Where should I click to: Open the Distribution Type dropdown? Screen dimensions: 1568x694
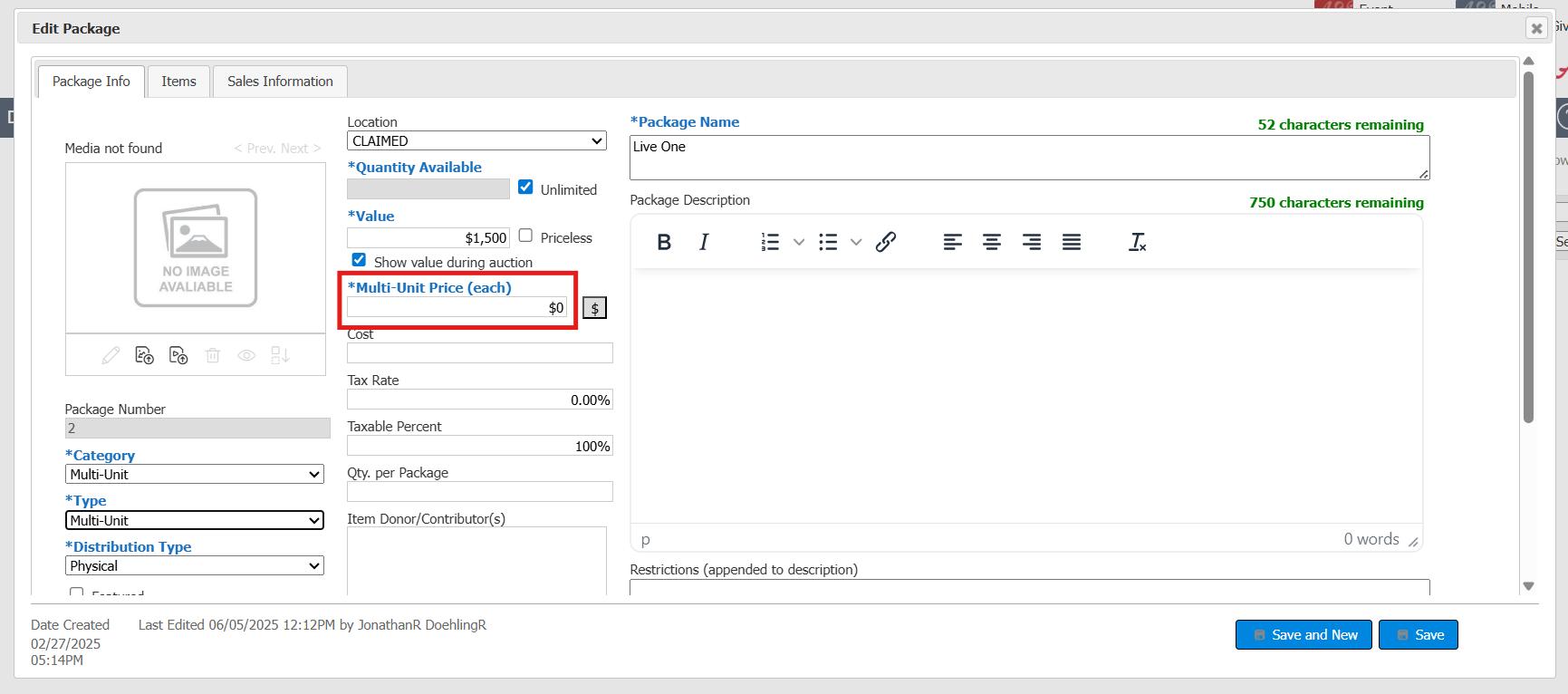(x=195, y=566)
